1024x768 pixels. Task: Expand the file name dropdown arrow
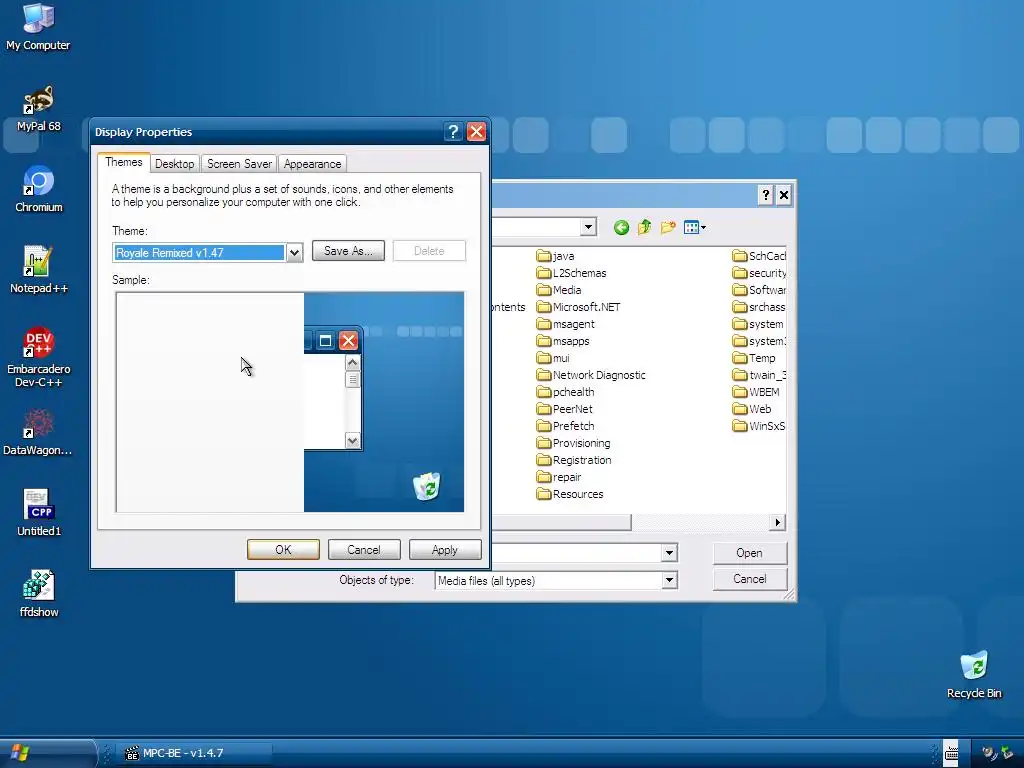coord(669,553)
